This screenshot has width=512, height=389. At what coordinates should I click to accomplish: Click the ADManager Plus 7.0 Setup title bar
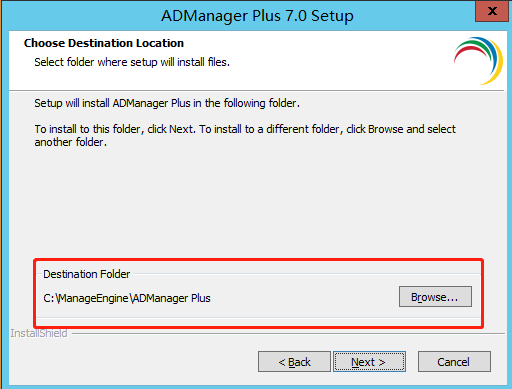(257, 16)
